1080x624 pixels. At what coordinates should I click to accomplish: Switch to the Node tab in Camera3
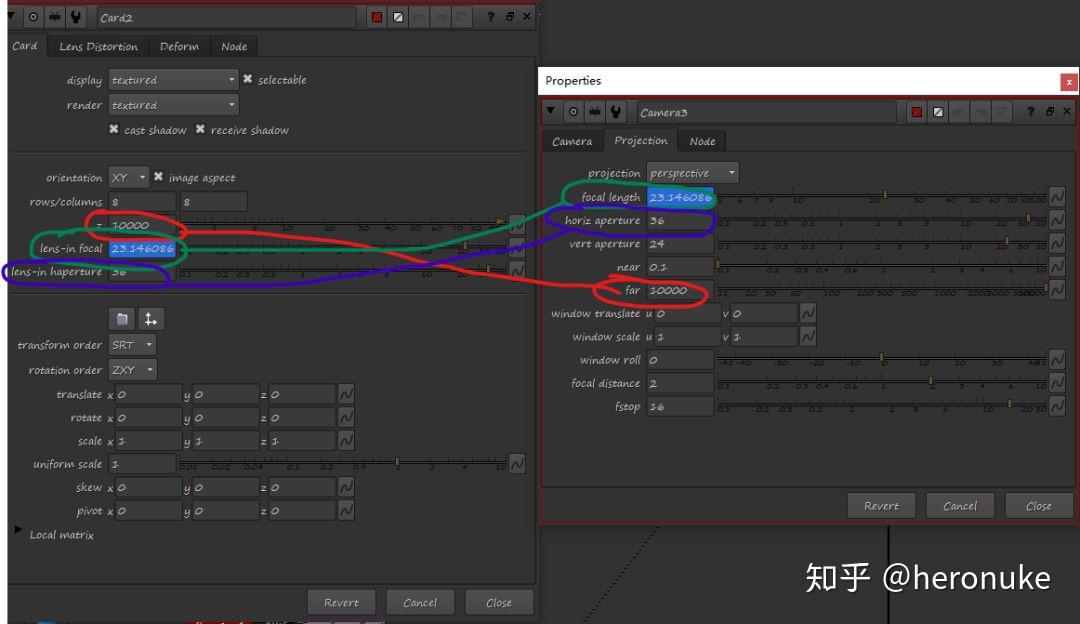[703, 141]
